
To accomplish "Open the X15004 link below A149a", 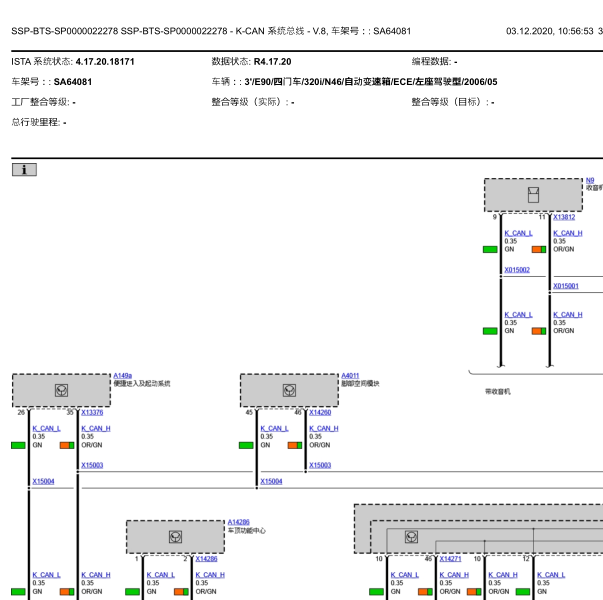I will [43, 482].
